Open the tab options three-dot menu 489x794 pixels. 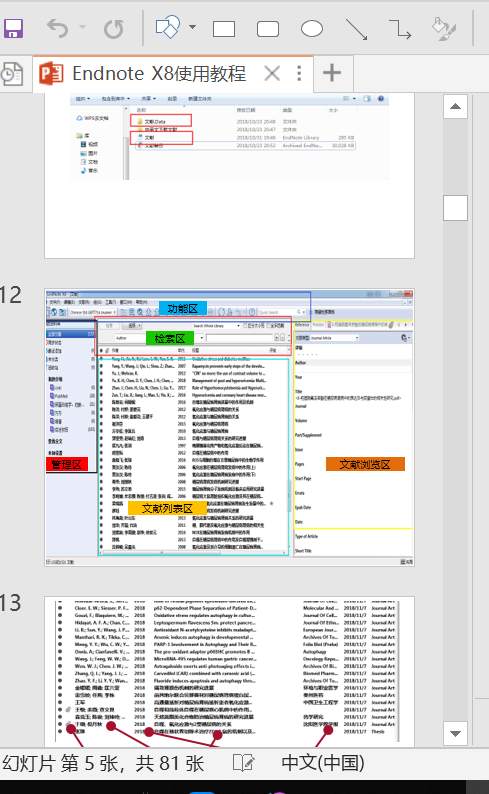point(299,74)
